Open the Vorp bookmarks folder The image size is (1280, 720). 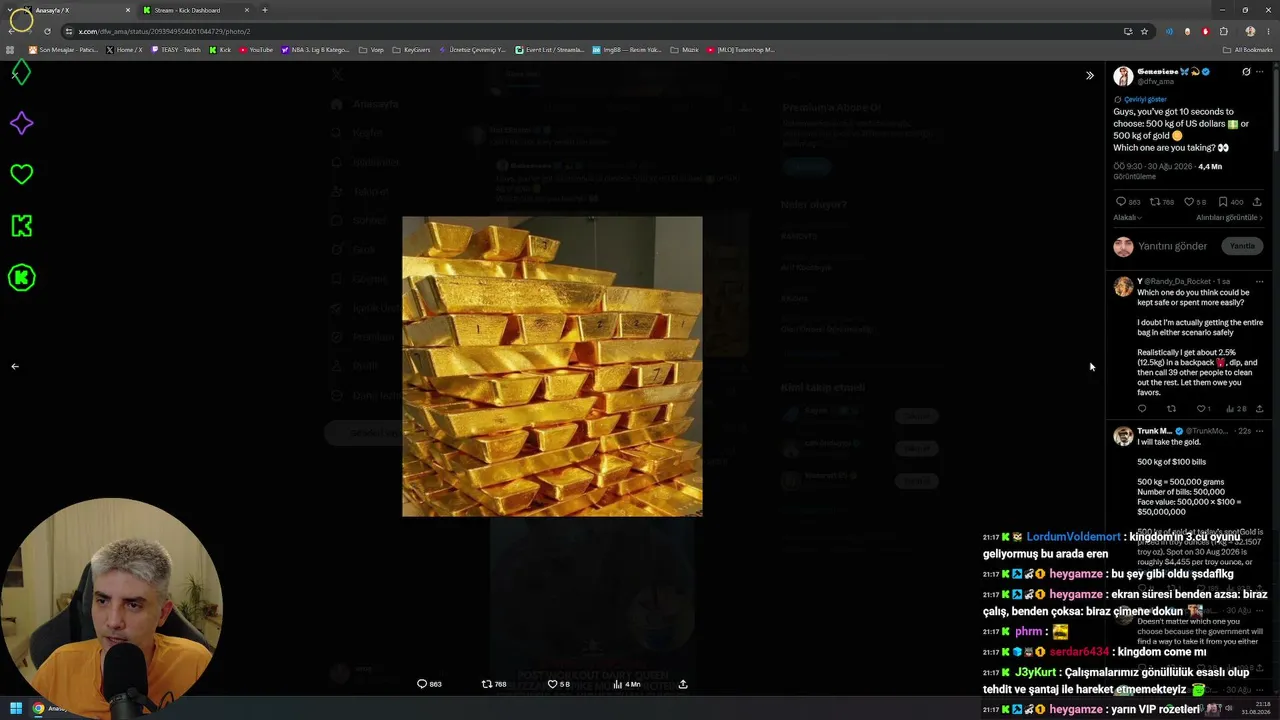pos(371,49)
